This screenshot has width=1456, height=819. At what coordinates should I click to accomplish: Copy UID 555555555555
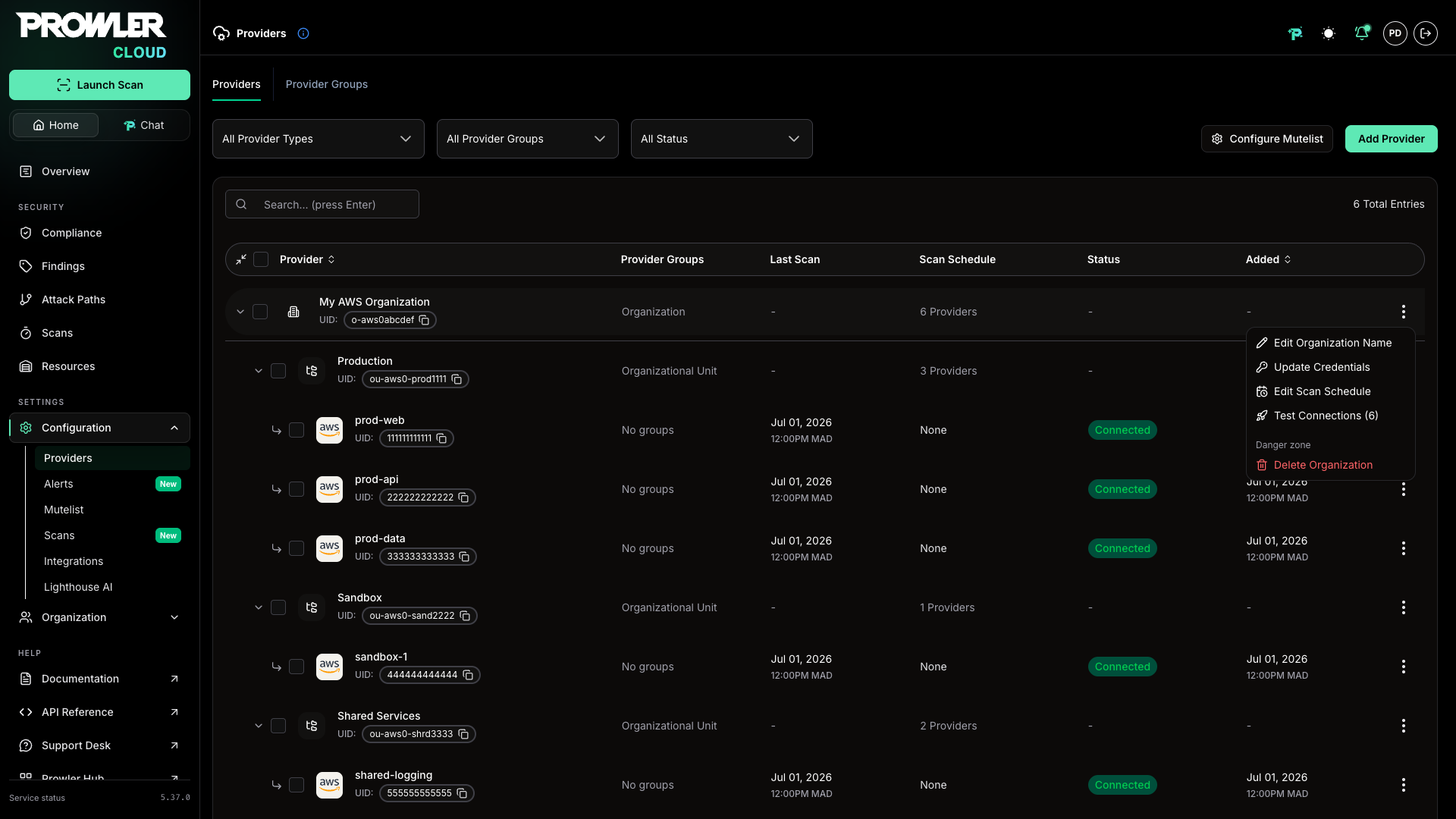pos(462,793)
